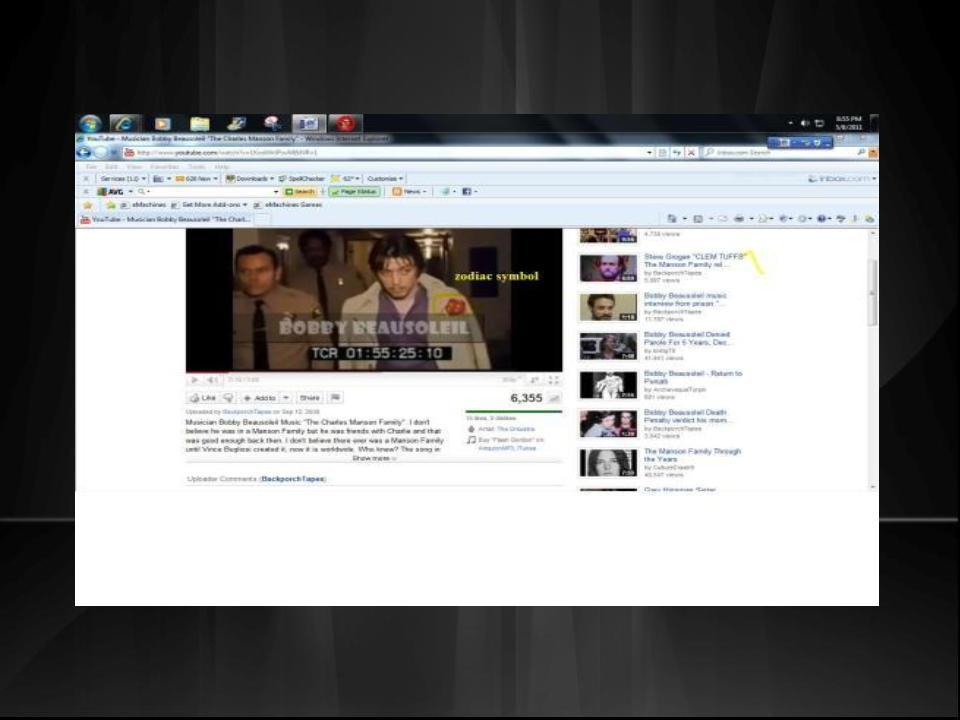Screen dimensions: 960x720
Task: Click the Facebook icon in AVG toolbar
Action: pyautogui.click(x=467, y=191)
